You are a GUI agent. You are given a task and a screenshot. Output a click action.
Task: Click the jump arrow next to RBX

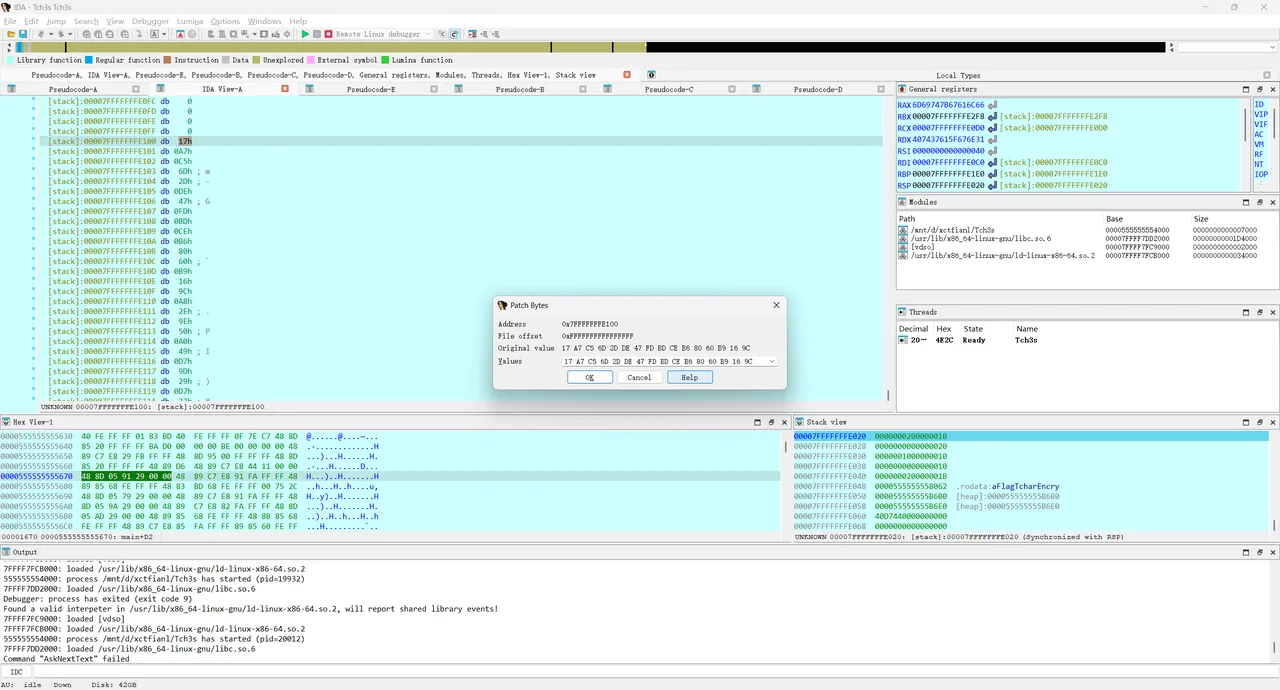pyautogui.click(x=992, y=117)
